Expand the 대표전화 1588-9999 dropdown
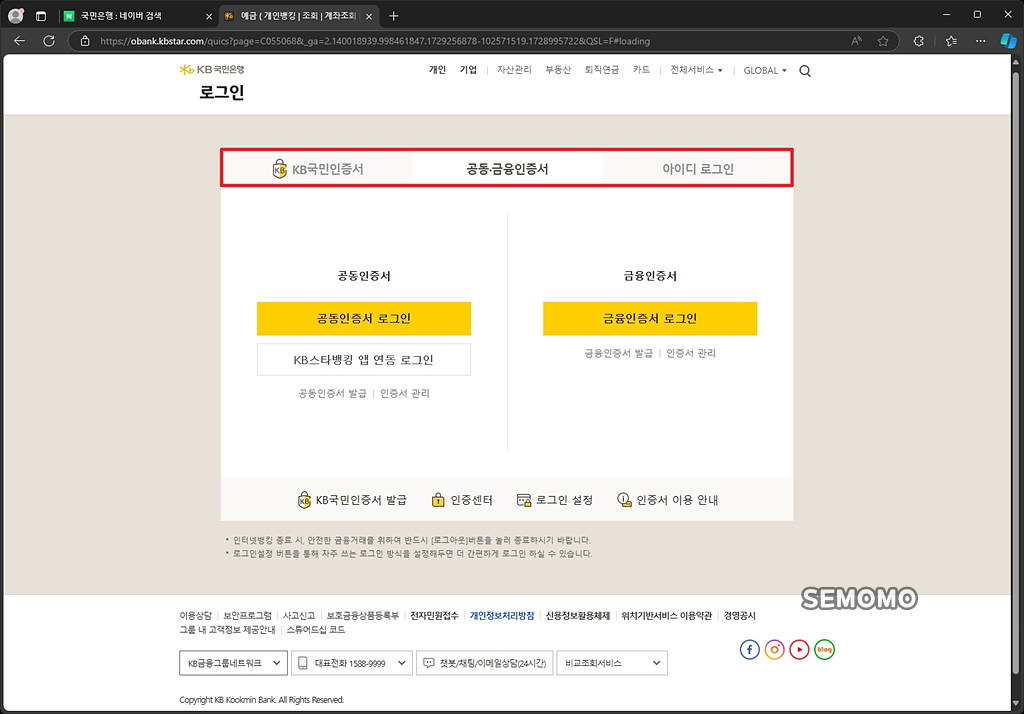Screen dimensions: 1024x714 point(351,663)
